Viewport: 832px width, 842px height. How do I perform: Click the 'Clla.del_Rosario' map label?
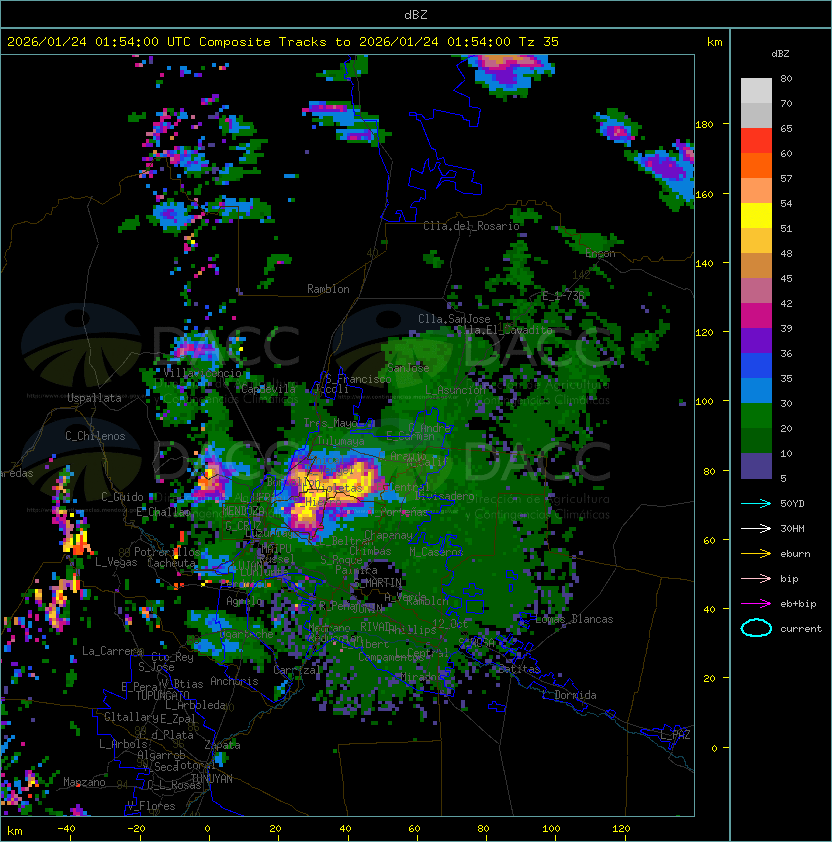pos(471,226)
